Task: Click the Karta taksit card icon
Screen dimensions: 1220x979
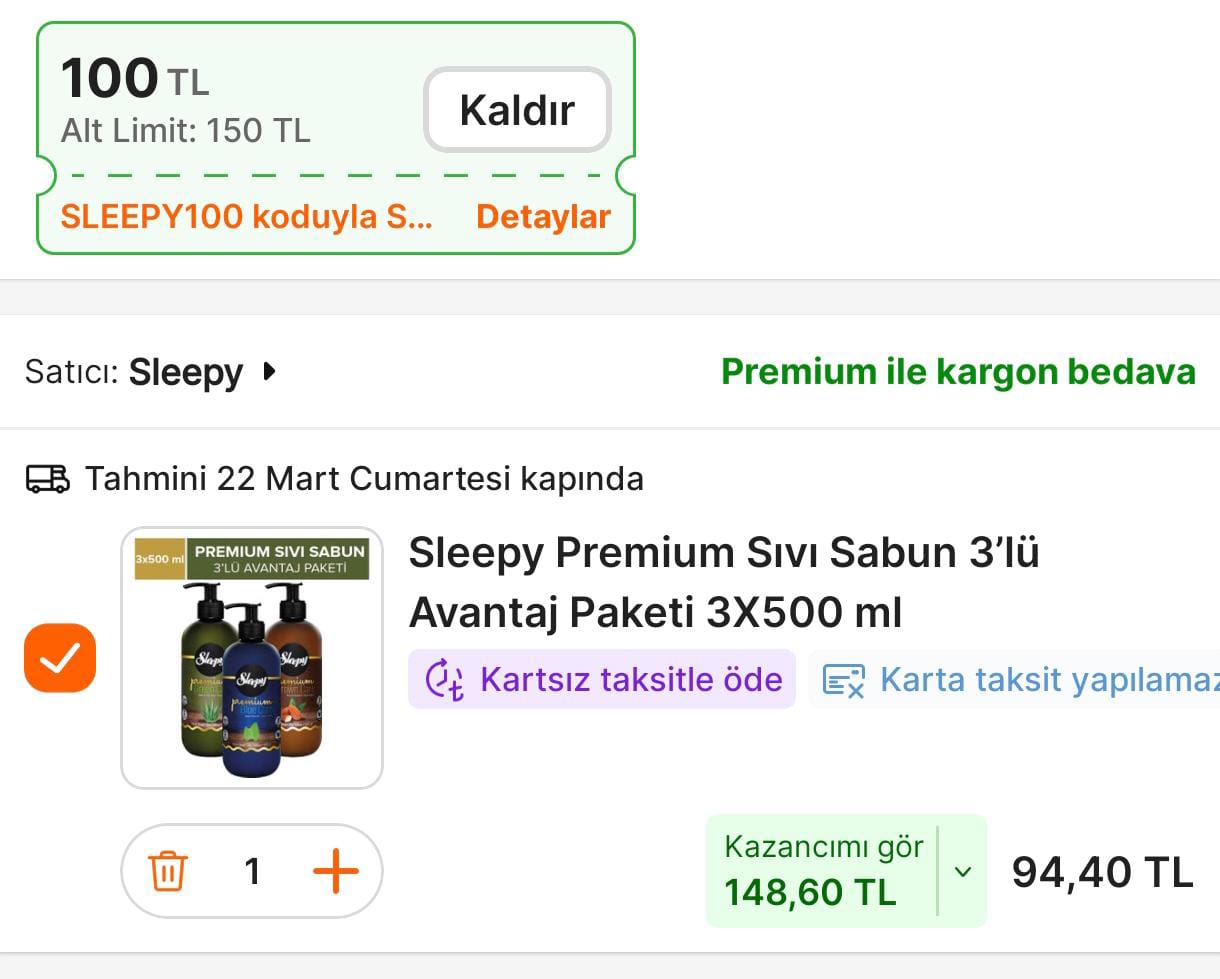Action: pyautogui.click(x=843, y=680)
